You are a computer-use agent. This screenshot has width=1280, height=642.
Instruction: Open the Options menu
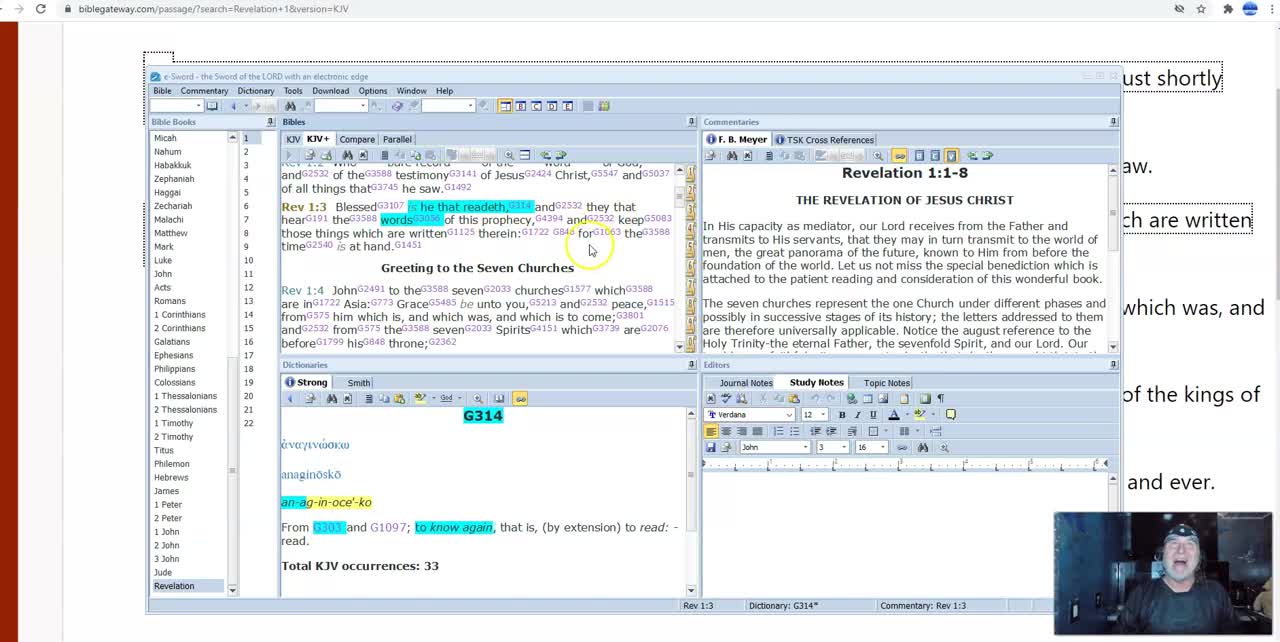coord(373,91)
